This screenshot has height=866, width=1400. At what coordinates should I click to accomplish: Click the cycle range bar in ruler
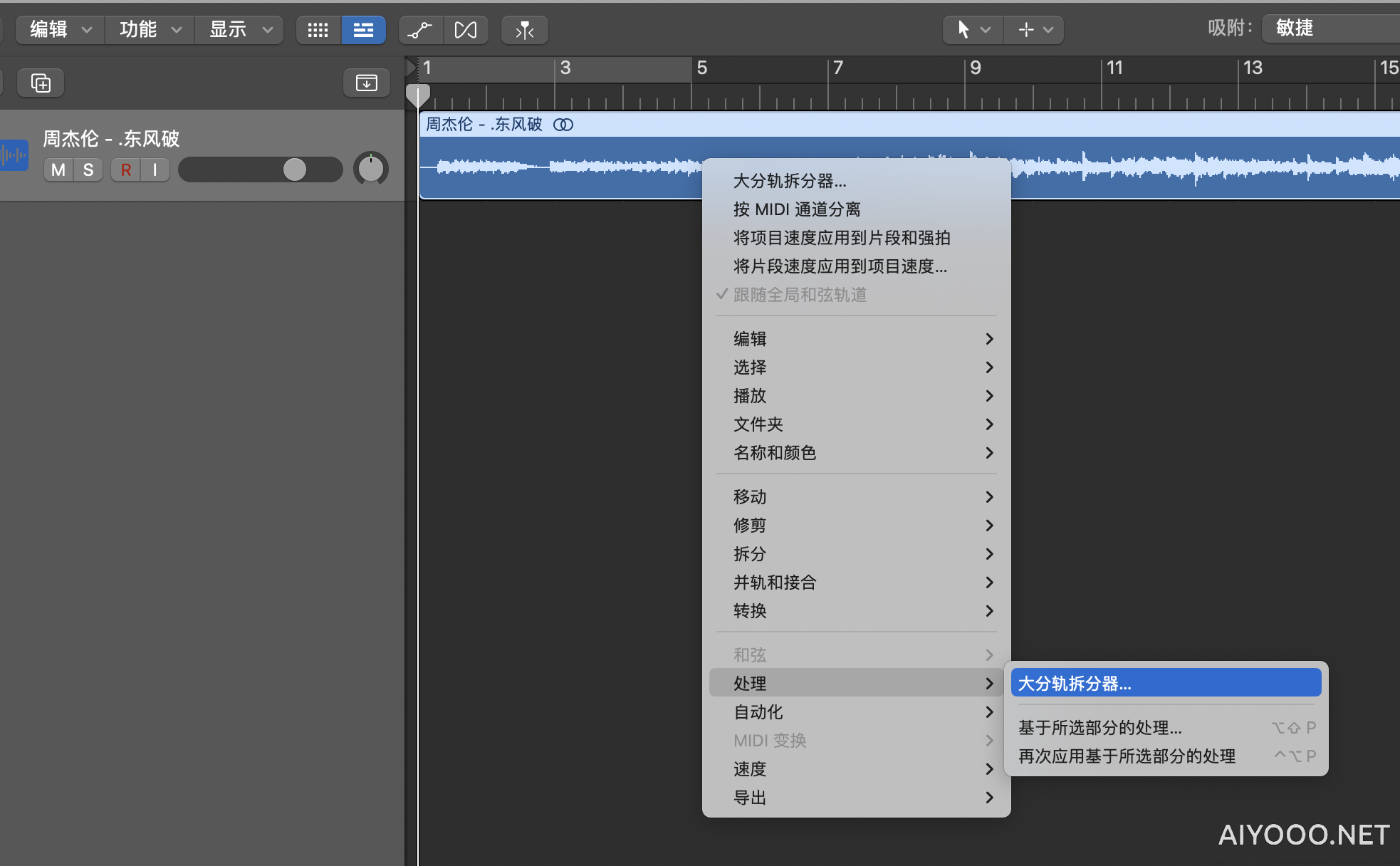click(x=555, y=69)
